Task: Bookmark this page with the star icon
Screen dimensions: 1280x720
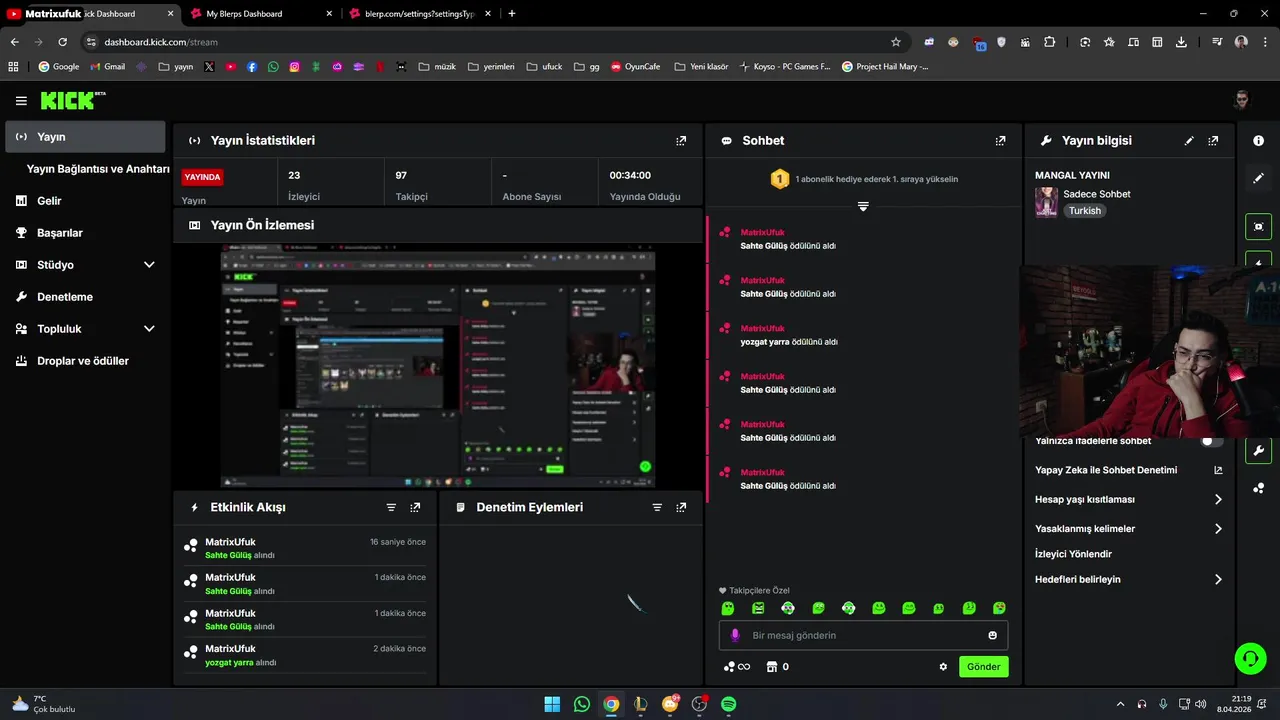Action: click(896, 42)
